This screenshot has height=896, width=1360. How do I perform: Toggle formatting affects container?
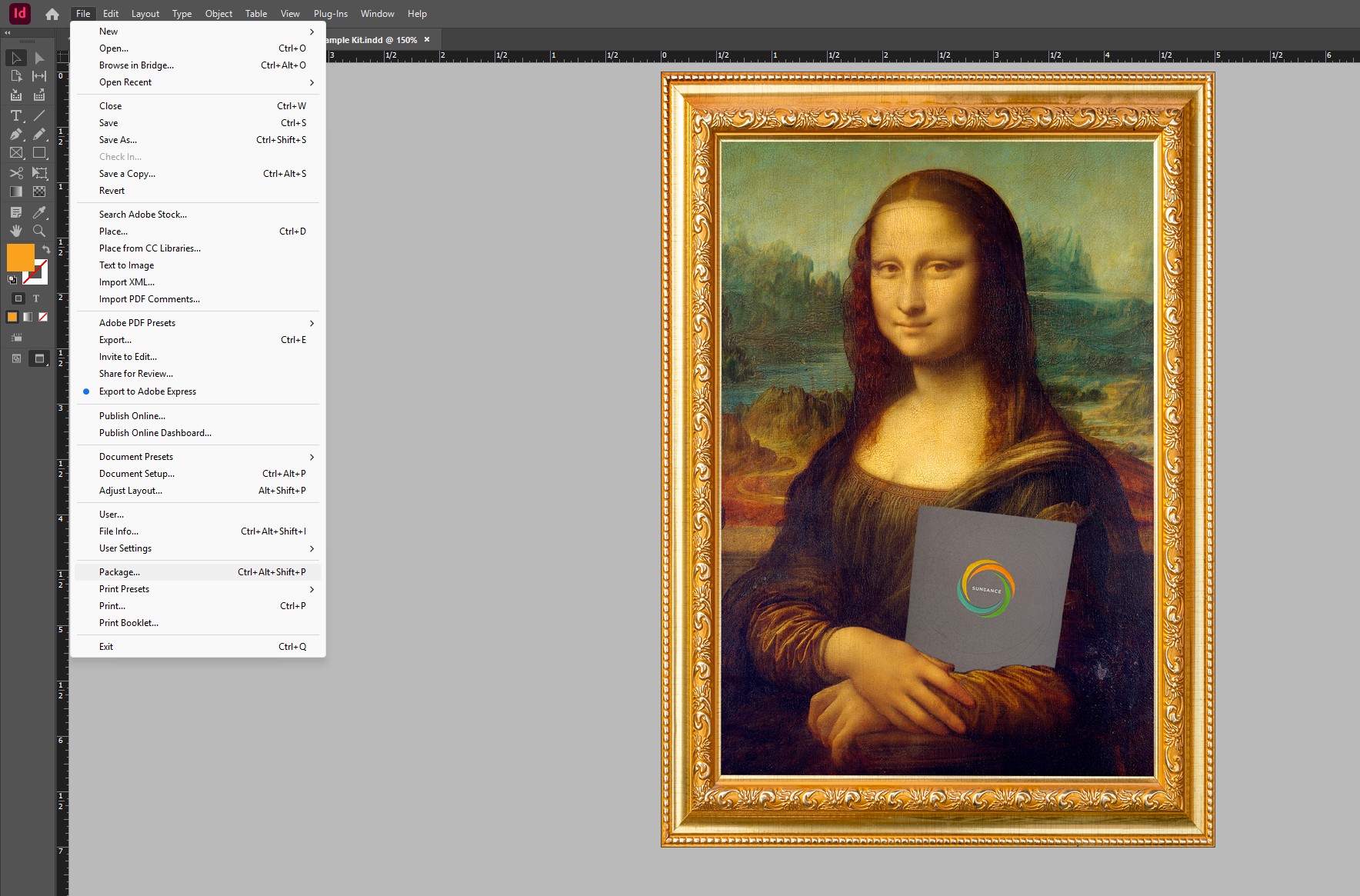(18, 298)
